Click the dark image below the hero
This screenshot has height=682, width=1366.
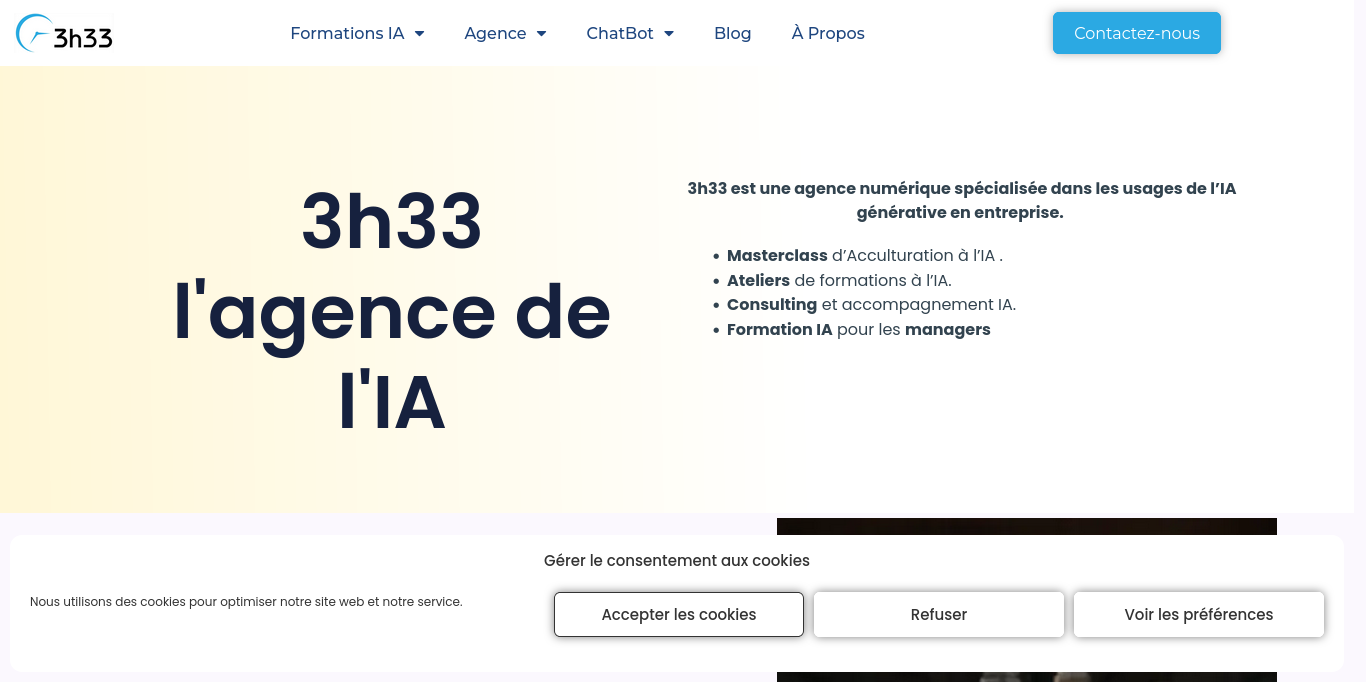1027,526
